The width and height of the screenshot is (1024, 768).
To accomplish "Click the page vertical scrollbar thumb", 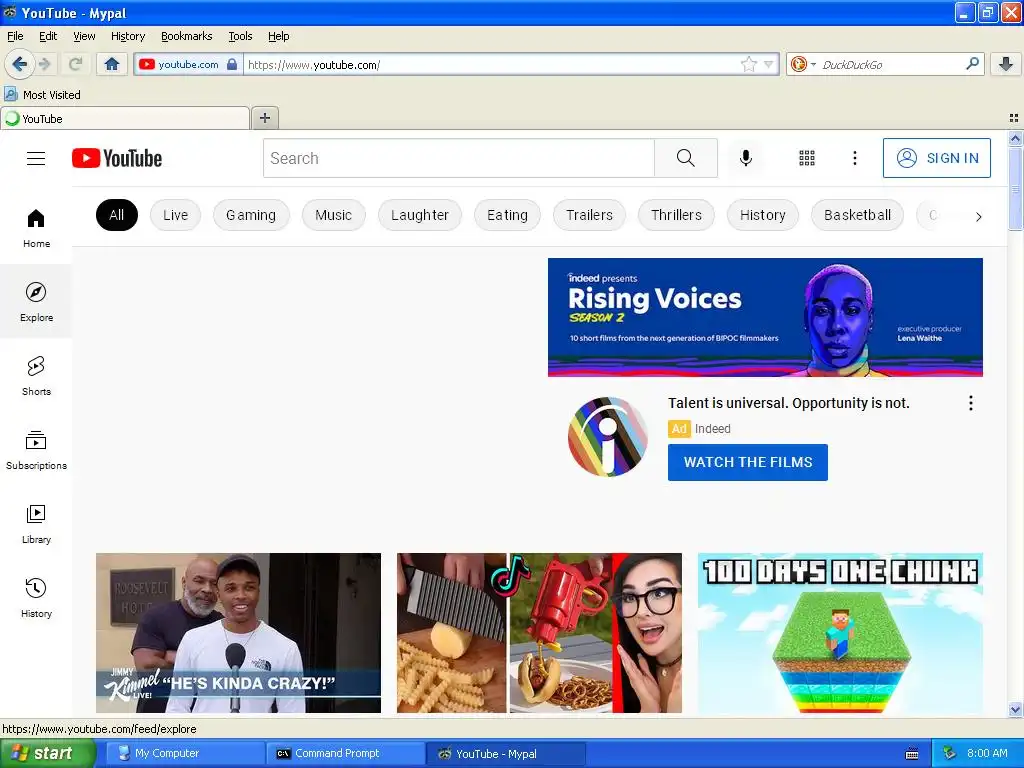I will [x=1015, y=188].
